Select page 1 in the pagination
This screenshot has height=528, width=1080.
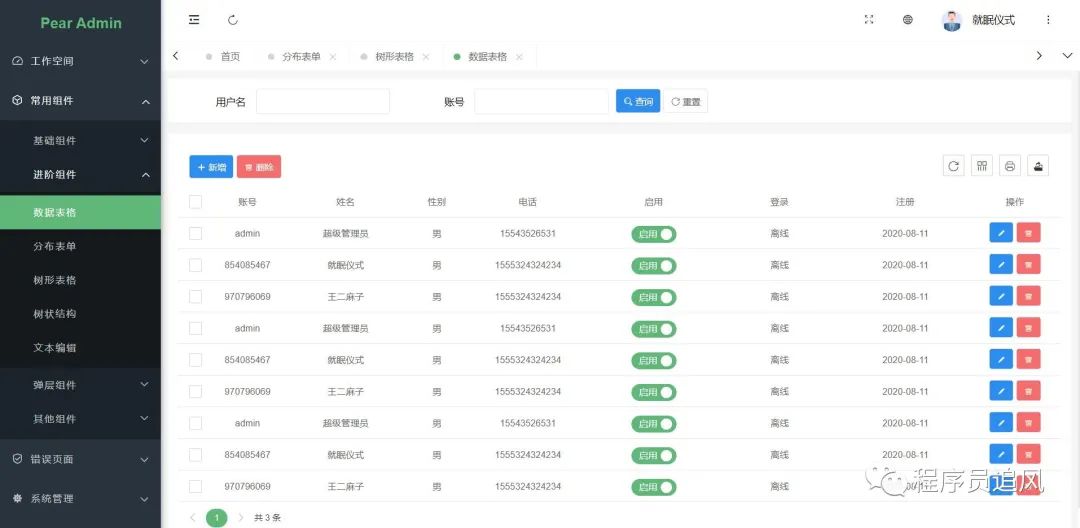coord(217,517)
